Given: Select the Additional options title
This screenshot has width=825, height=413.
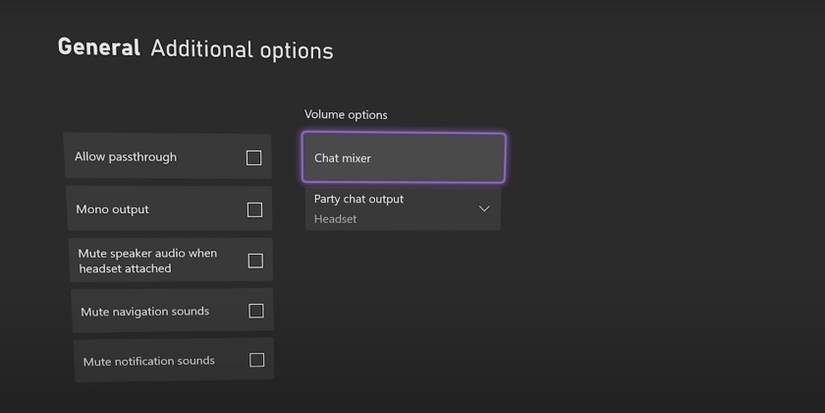Looking at the screenshot, I should [241, 50].
